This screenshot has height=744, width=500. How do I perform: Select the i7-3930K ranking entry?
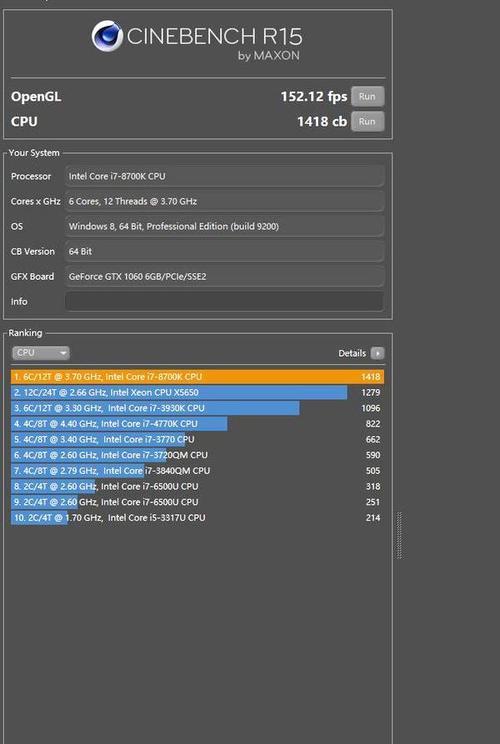[x=197, y=408]
